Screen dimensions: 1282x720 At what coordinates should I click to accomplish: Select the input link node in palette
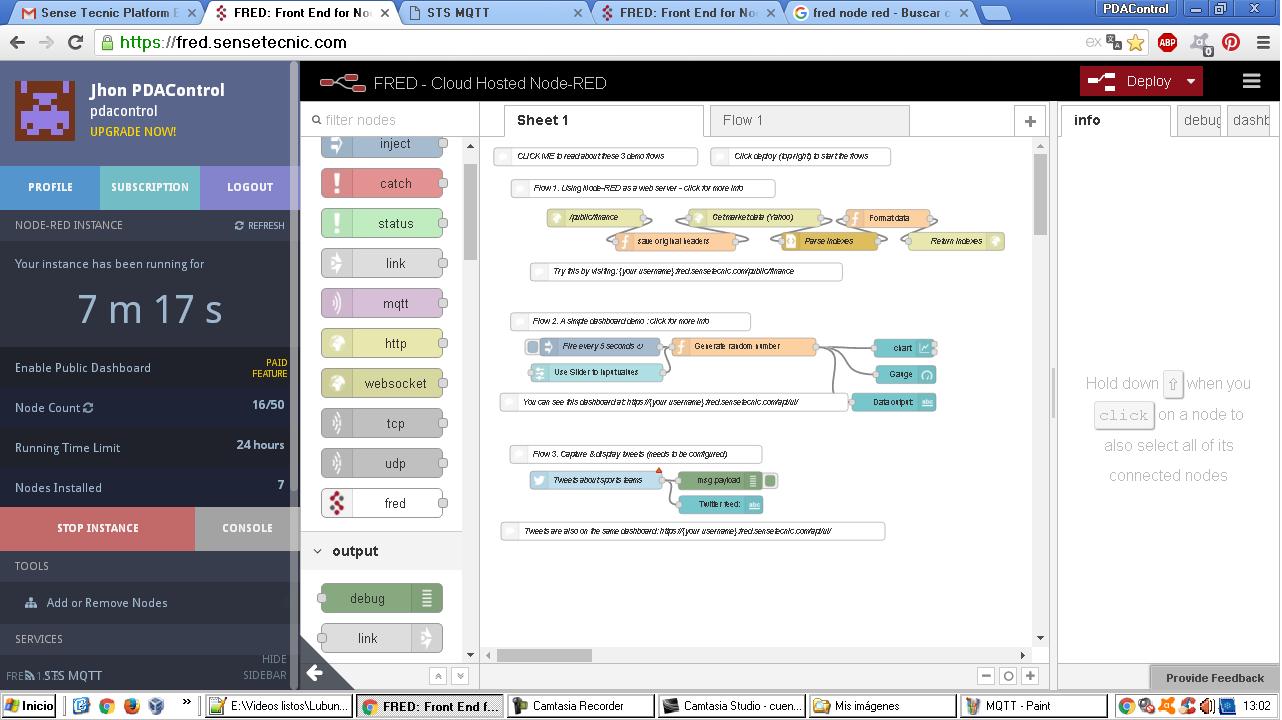pyautogui.click(x=382, y=263)
